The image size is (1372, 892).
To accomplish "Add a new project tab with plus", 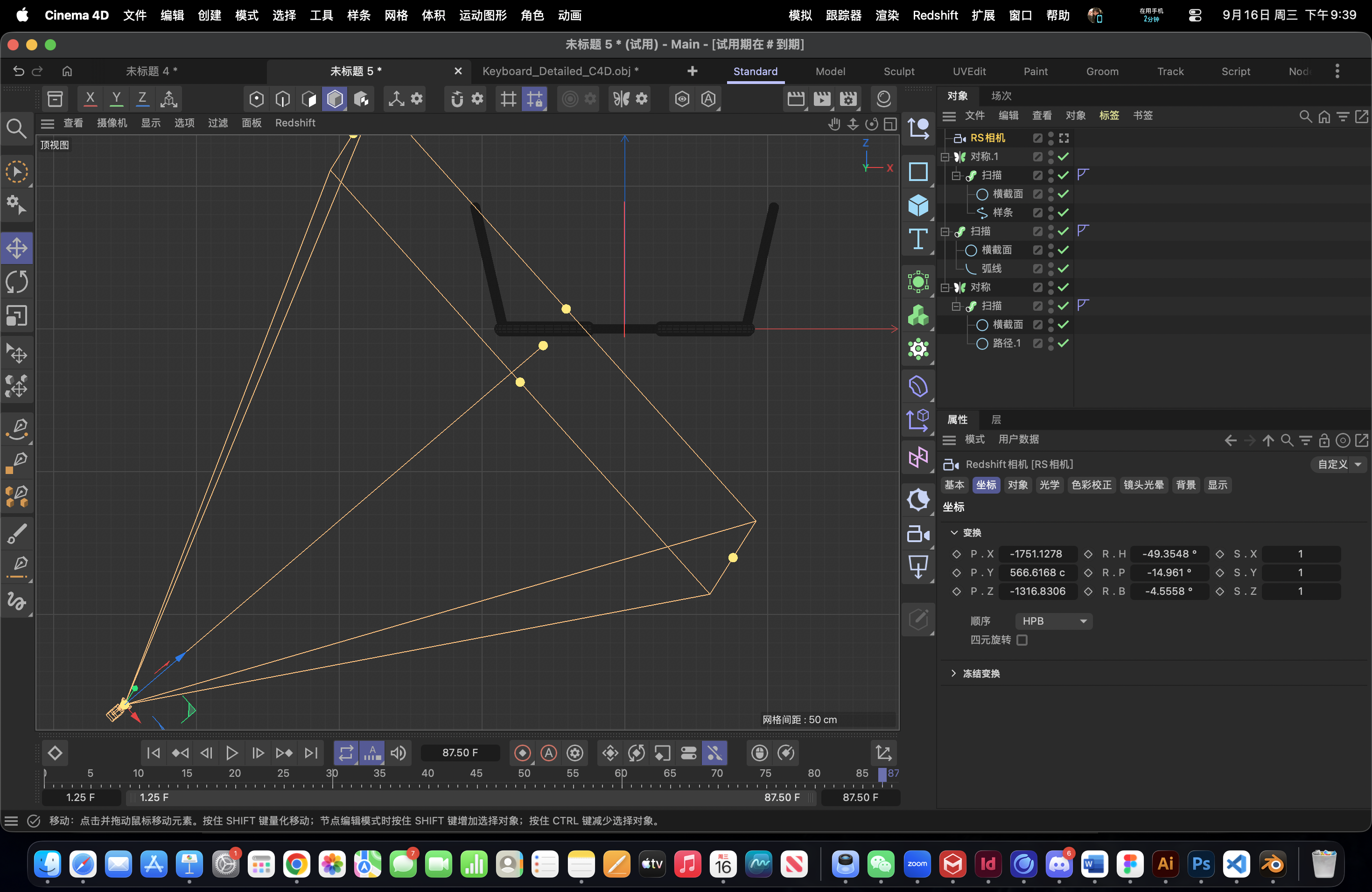I will pyautogui.click(x=693, y=71).
